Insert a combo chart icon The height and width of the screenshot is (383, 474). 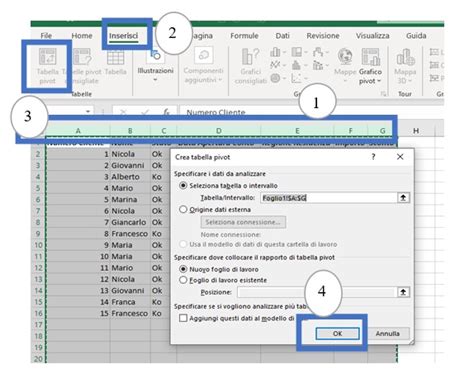click(x=318, y=65)
